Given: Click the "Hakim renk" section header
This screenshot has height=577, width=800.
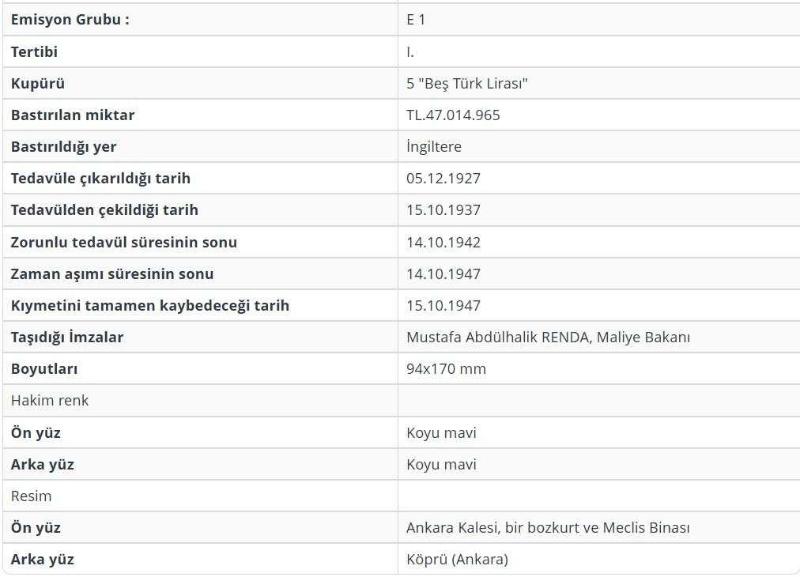Looking at the screenshot, I should tap(50, 400).
